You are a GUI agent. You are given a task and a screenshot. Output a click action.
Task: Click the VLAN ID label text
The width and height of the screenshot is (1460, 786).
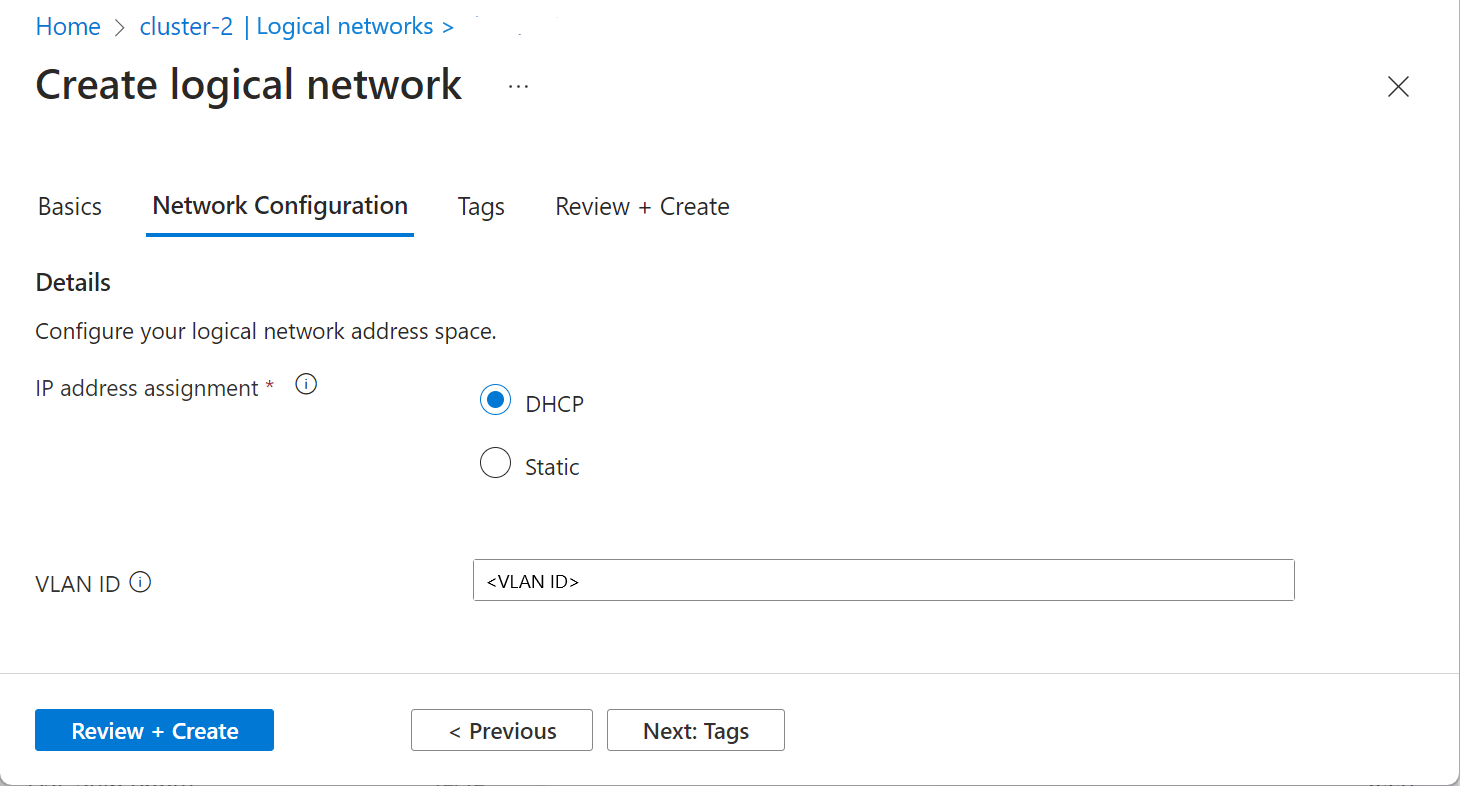point(78,584)
